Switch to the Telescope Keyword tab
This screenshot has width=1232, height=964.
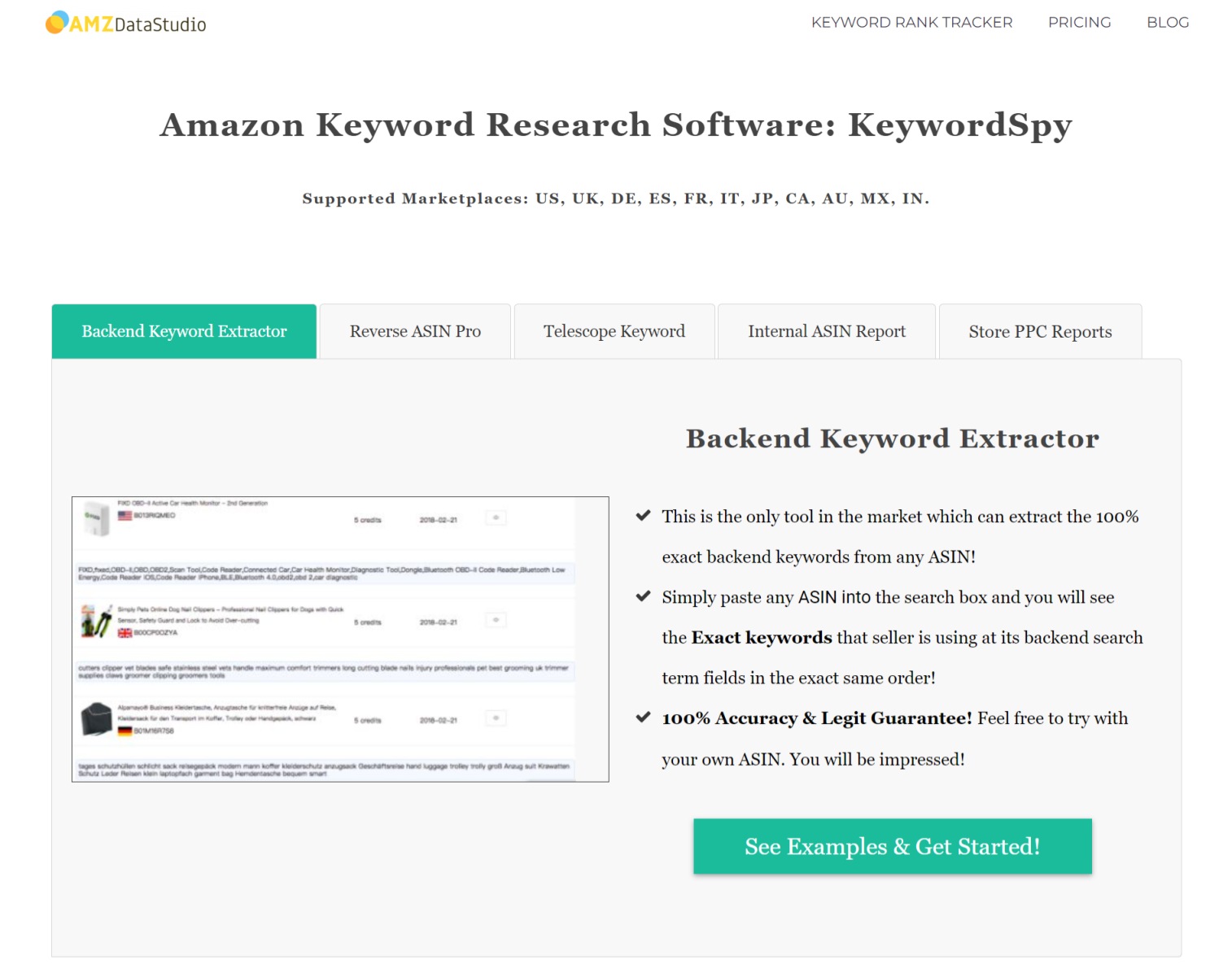pyautogui.click(x=614, y=331)
